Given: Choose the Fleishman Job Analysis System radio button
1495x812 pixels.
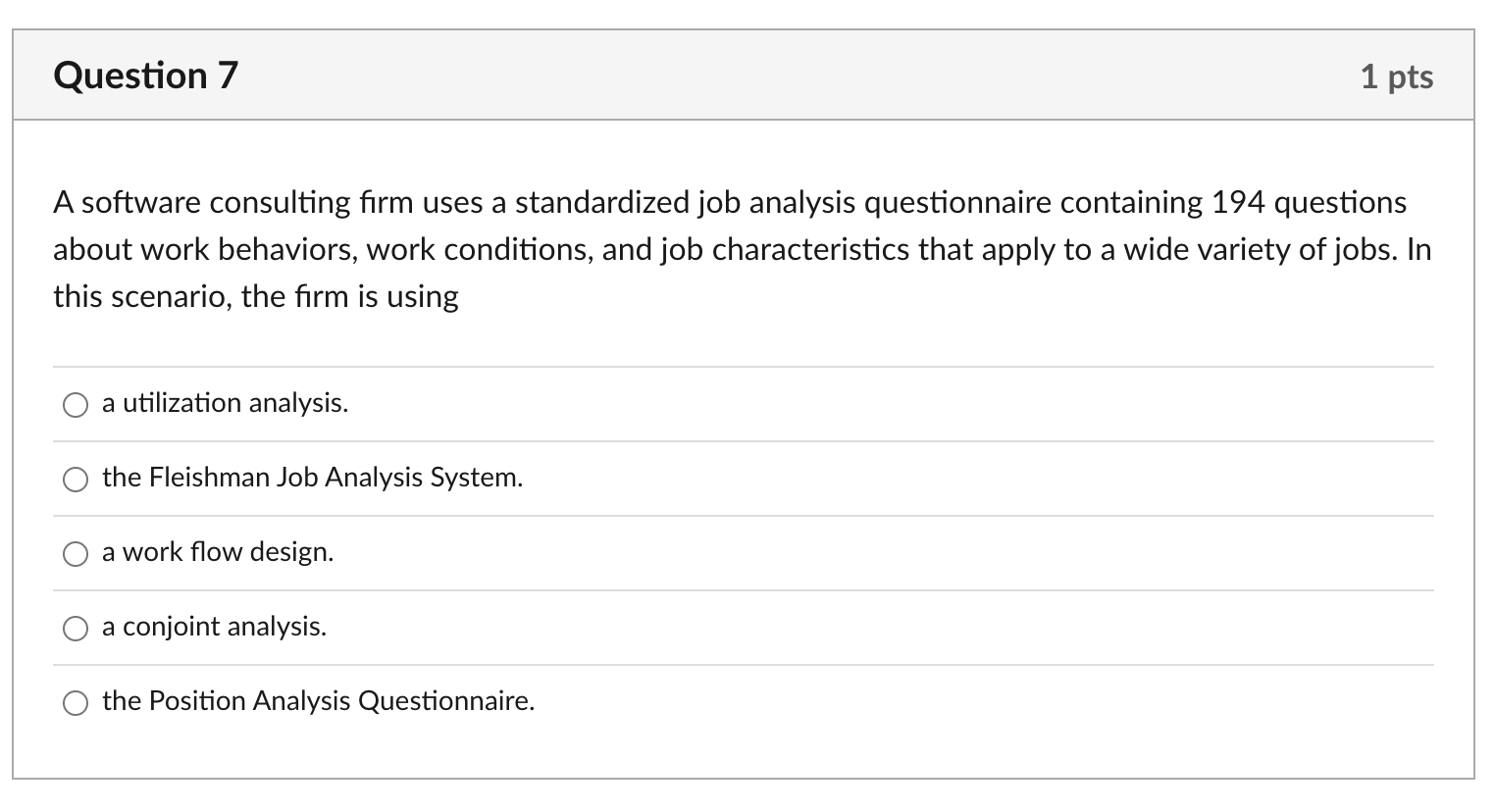Looking at the screenshot, I should tap(76, 479).
